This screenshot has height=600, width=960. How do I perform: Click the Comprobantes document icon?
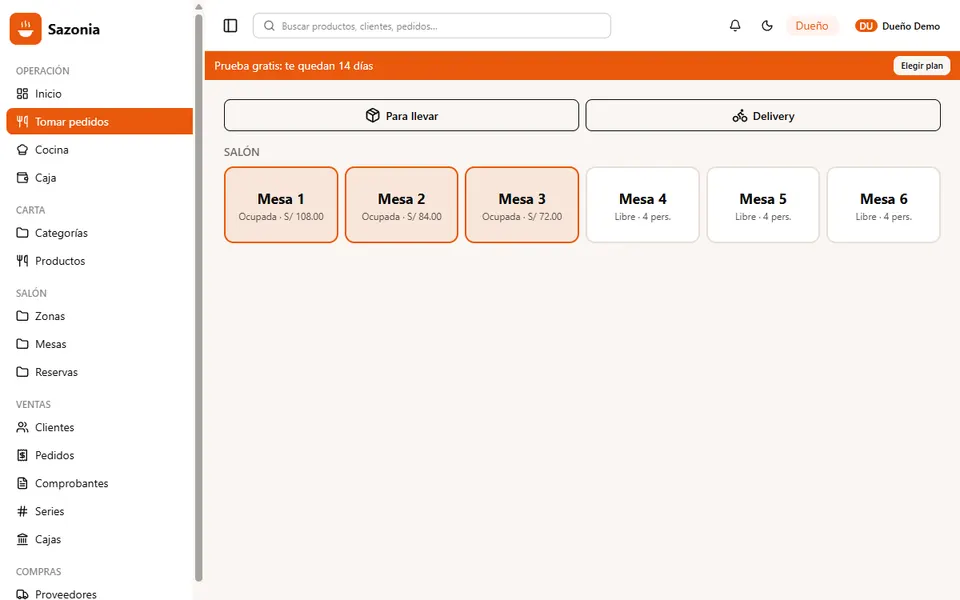click(x=22, y=483)
